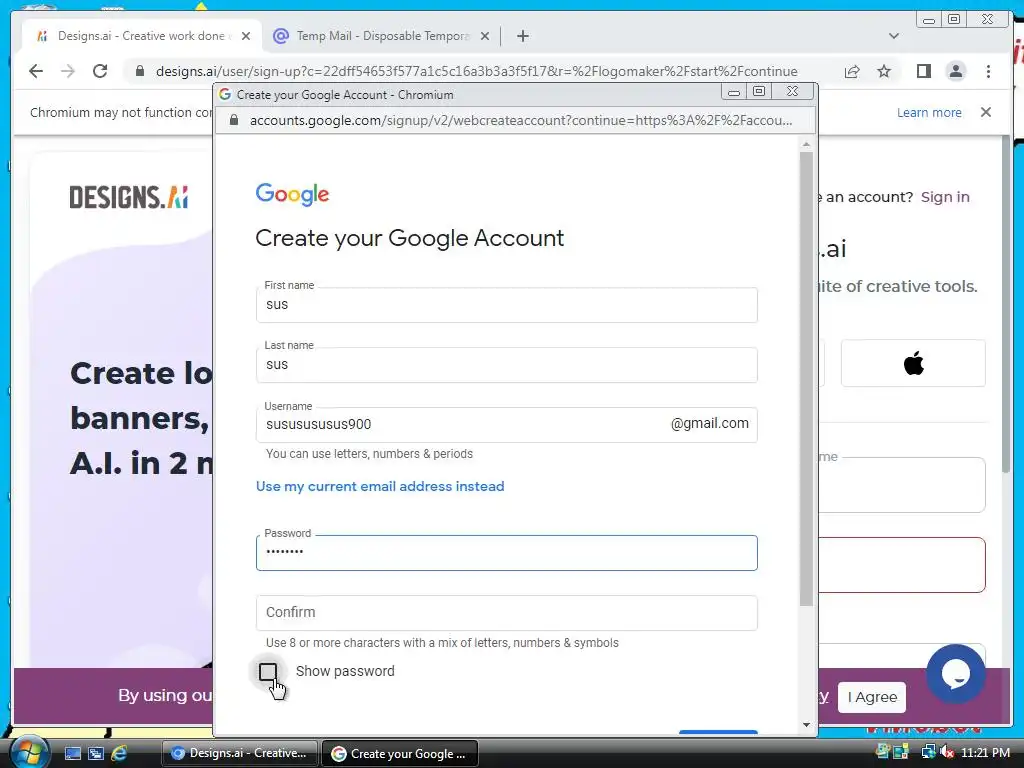Go back in the browser
Screen dimensions: 1024x768
click(x=36, y=71)
